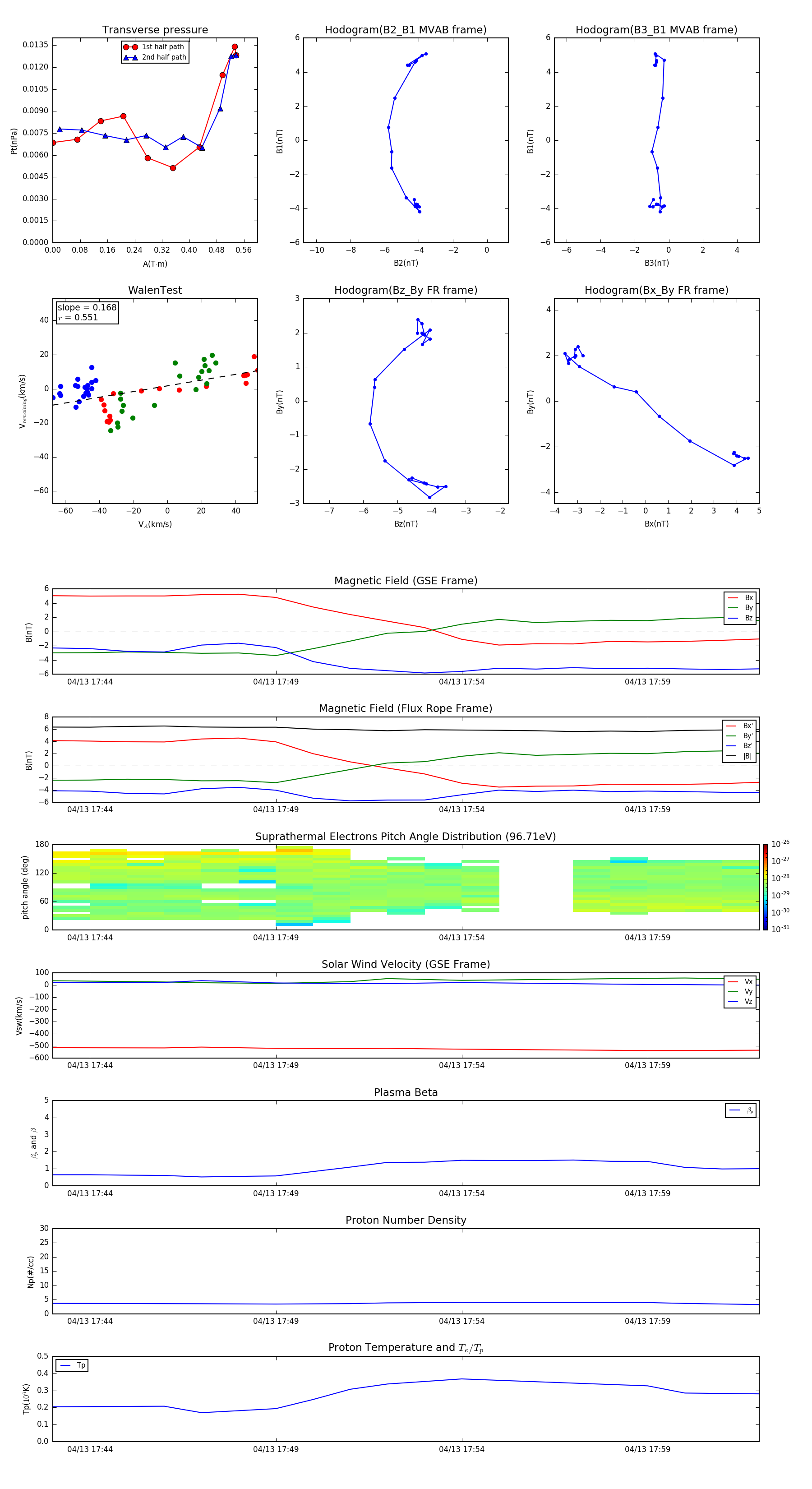
Task: Select the "Vx" velocity legend entry
Action: pos(740,981)
